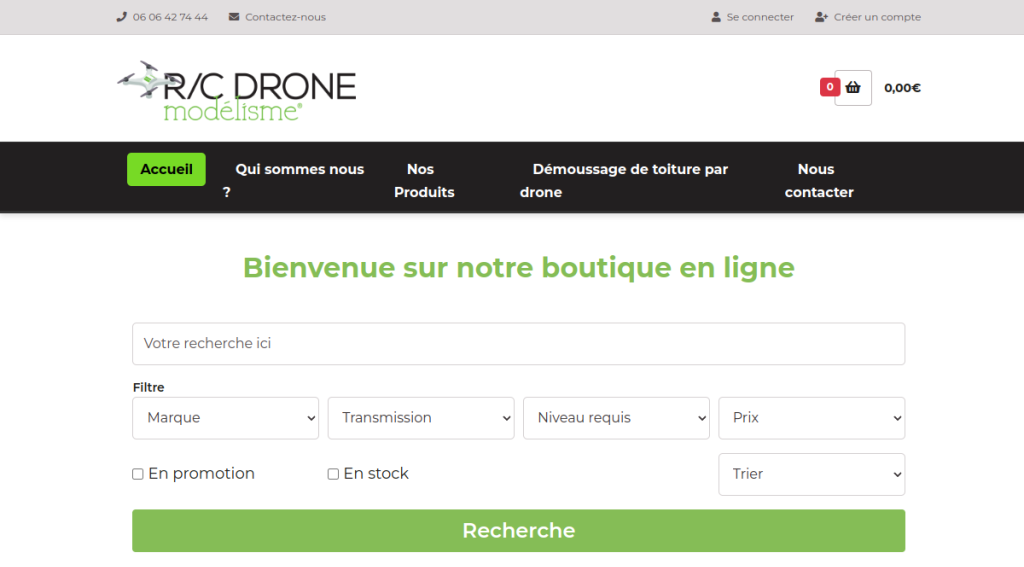Screen dimensions: 1024x567
Task: Check the En stock checkbox
Action: point(333,474)
